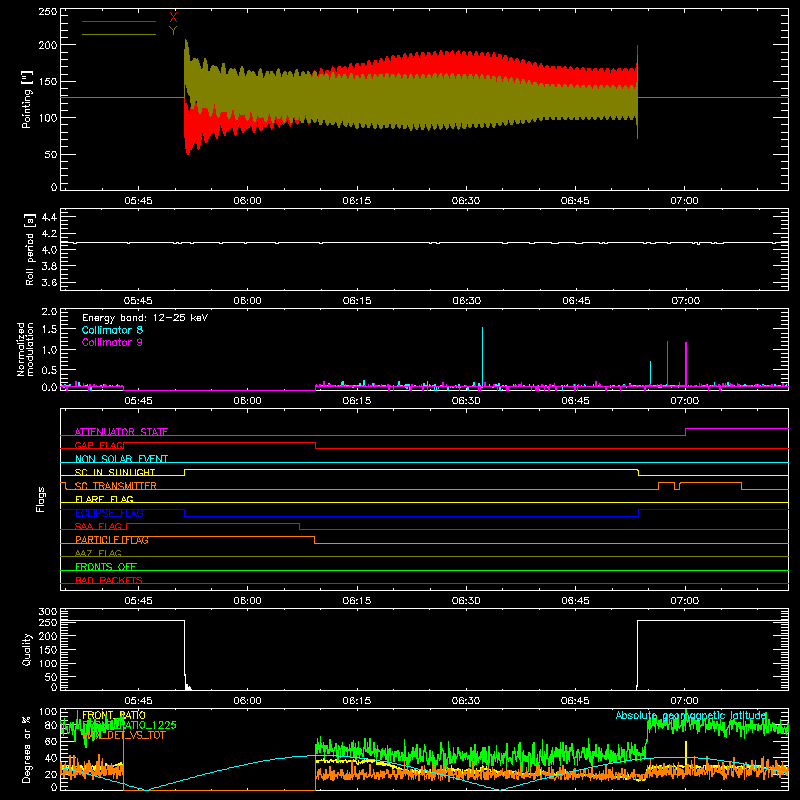Click the 'Degrees or %' axis title
Screen dimensions: 800x800
tap(26, 749)
